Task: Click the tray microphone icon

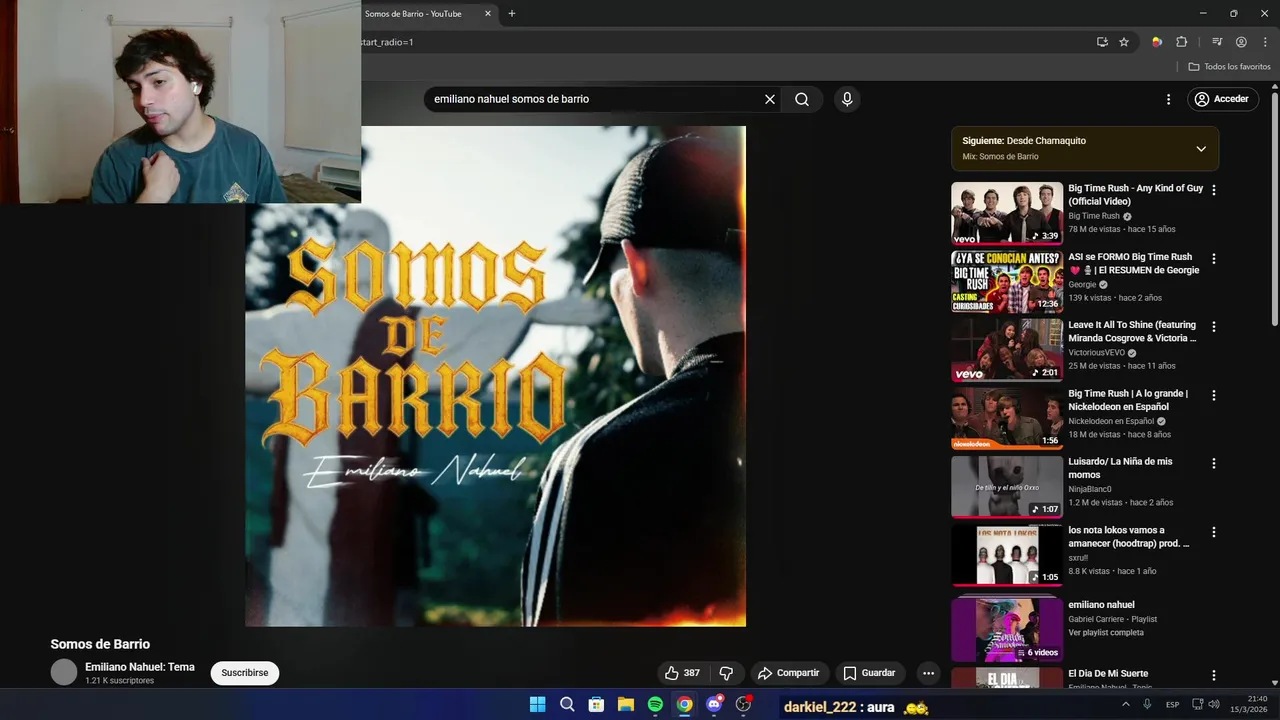Action: pos(1147,704)
